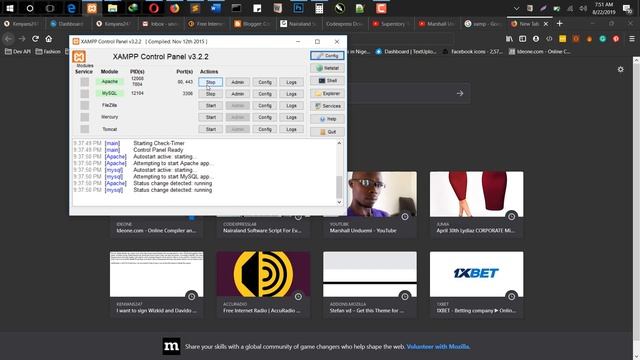Toggle the FileZilla service checkbox
640x360 pixels.
pyautogui.click(x=84, y=105)
